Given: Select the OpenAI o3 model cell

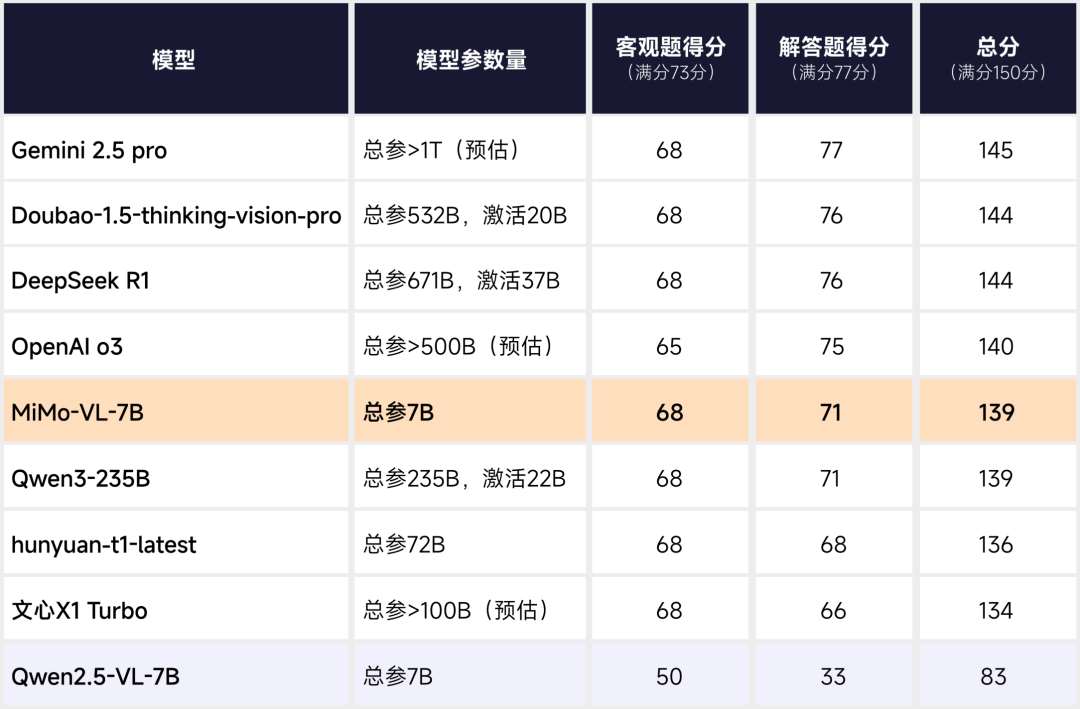Looking at the screenshot, I should point(176,345).
